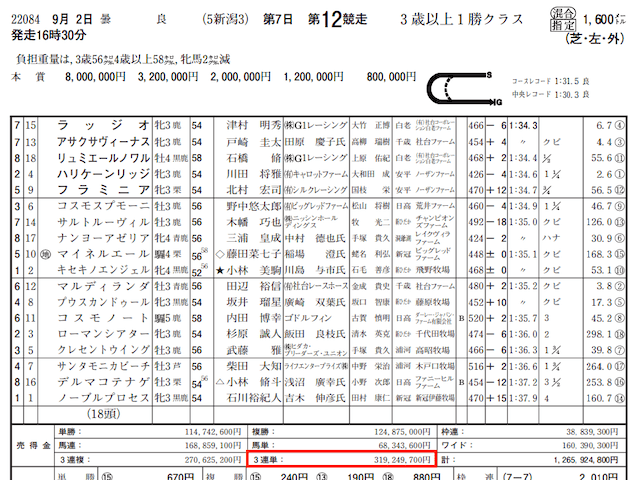Select horse name ナンヨーアゼリア
Image resolution: width=640 pixels, height=480 pixels.
tap(103, 238)
